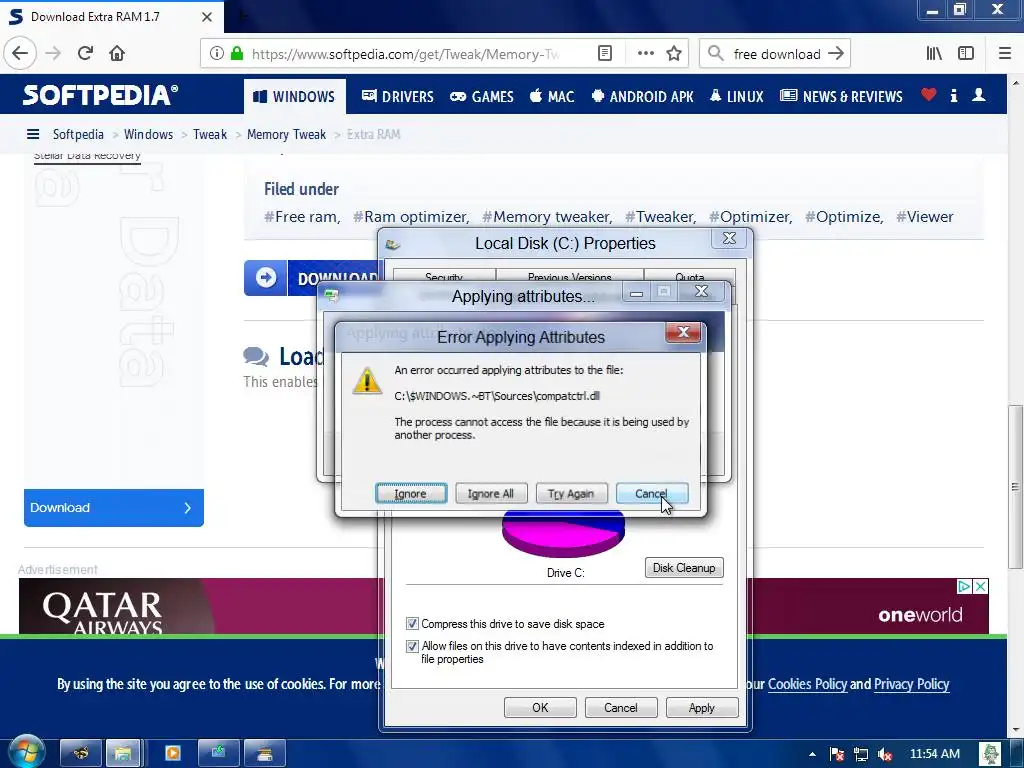
Task: Click the 'free download' search field
Action: click(x=776, y=54)
